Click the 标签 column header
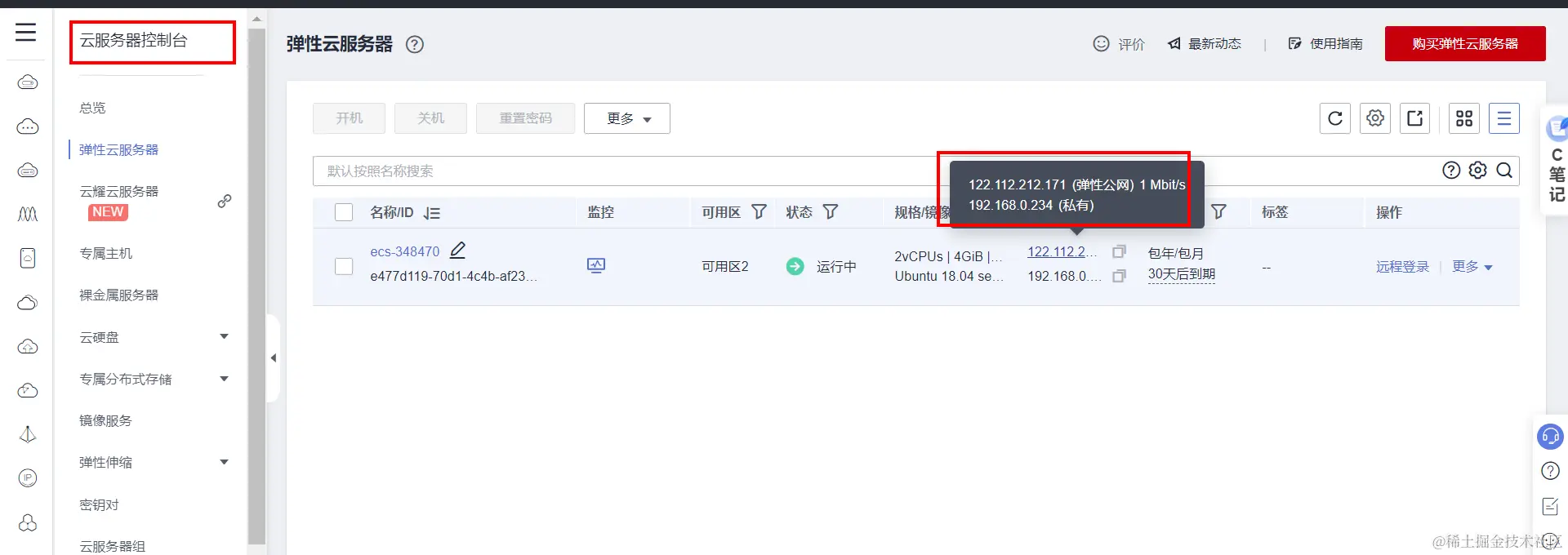This screenshot has height=555, width=1568. click(1276, 212)
